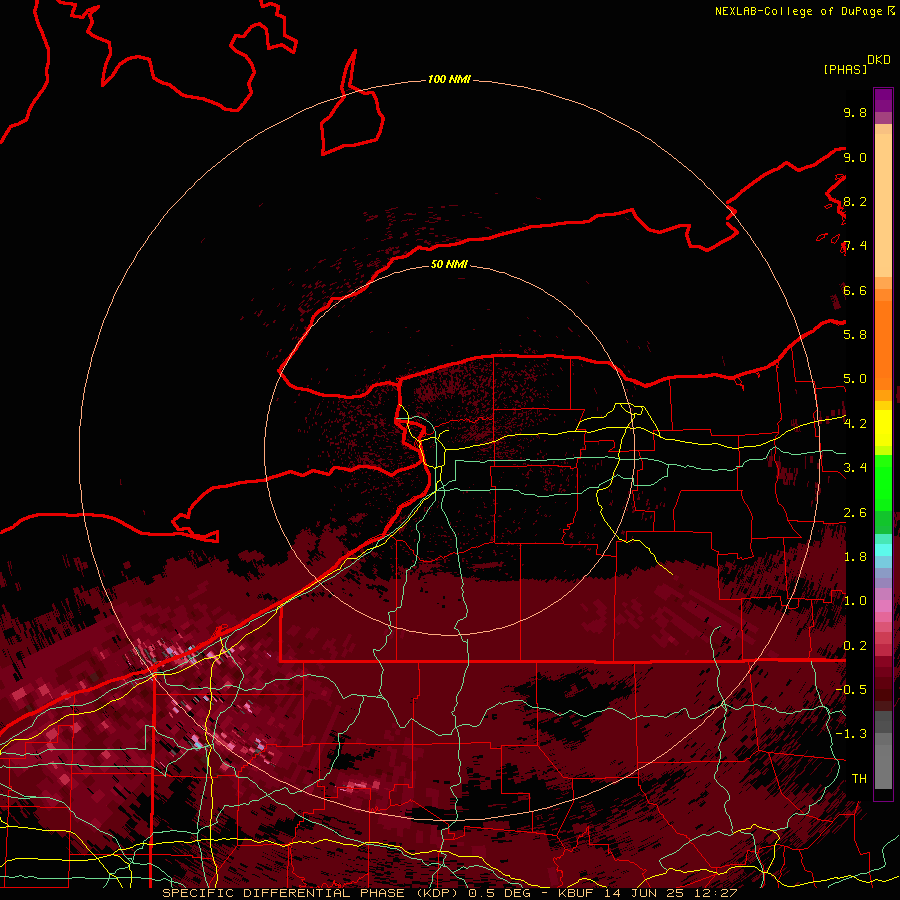Click the 5.8 value on the color scale
This screenshot has width=900, height=900.
point(855,335)
